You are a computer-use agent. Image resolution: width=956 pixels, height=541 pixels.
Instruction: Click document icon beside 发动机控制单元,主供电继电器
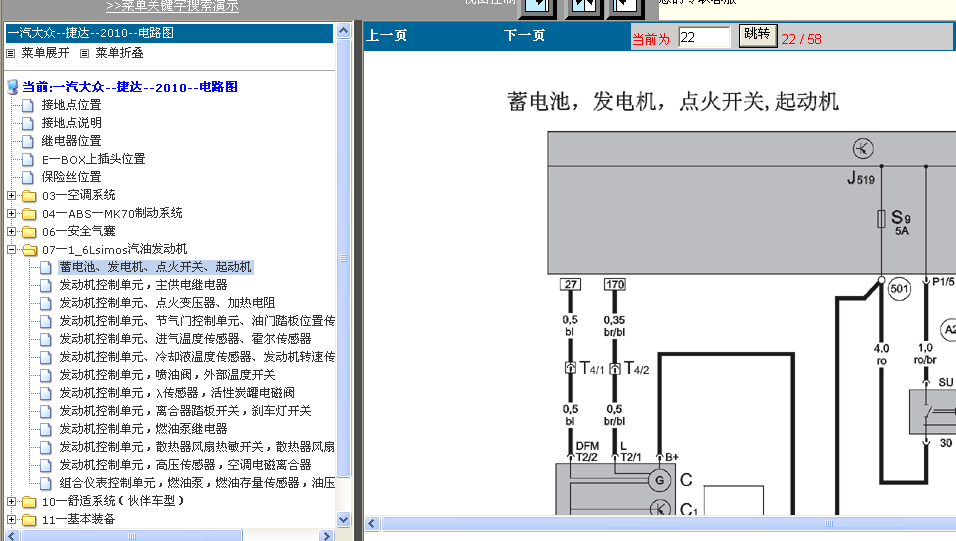46,285
